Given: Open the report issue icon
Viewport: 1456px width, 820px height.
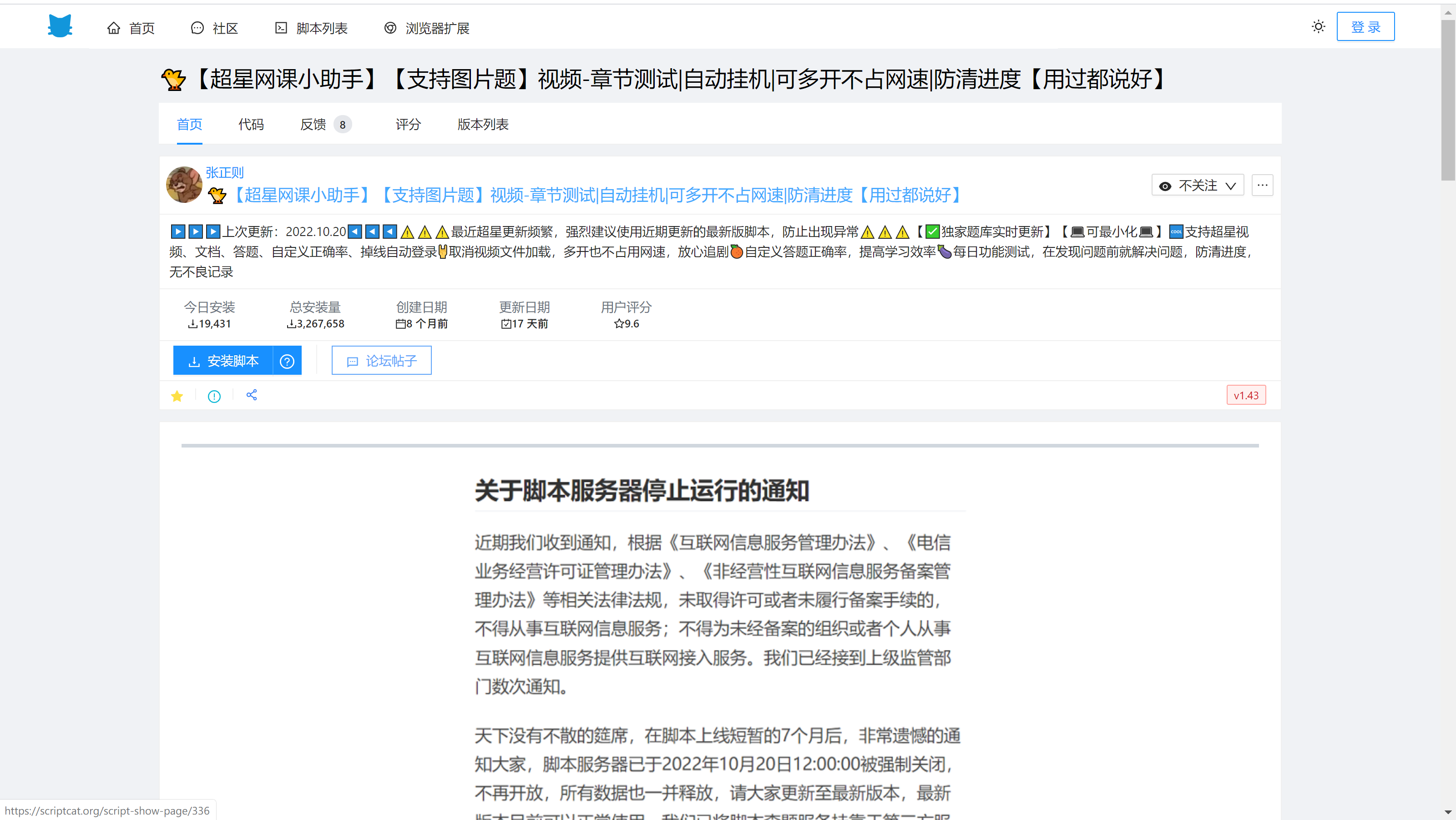Looking at the screenshot, I should pos(214,396).
